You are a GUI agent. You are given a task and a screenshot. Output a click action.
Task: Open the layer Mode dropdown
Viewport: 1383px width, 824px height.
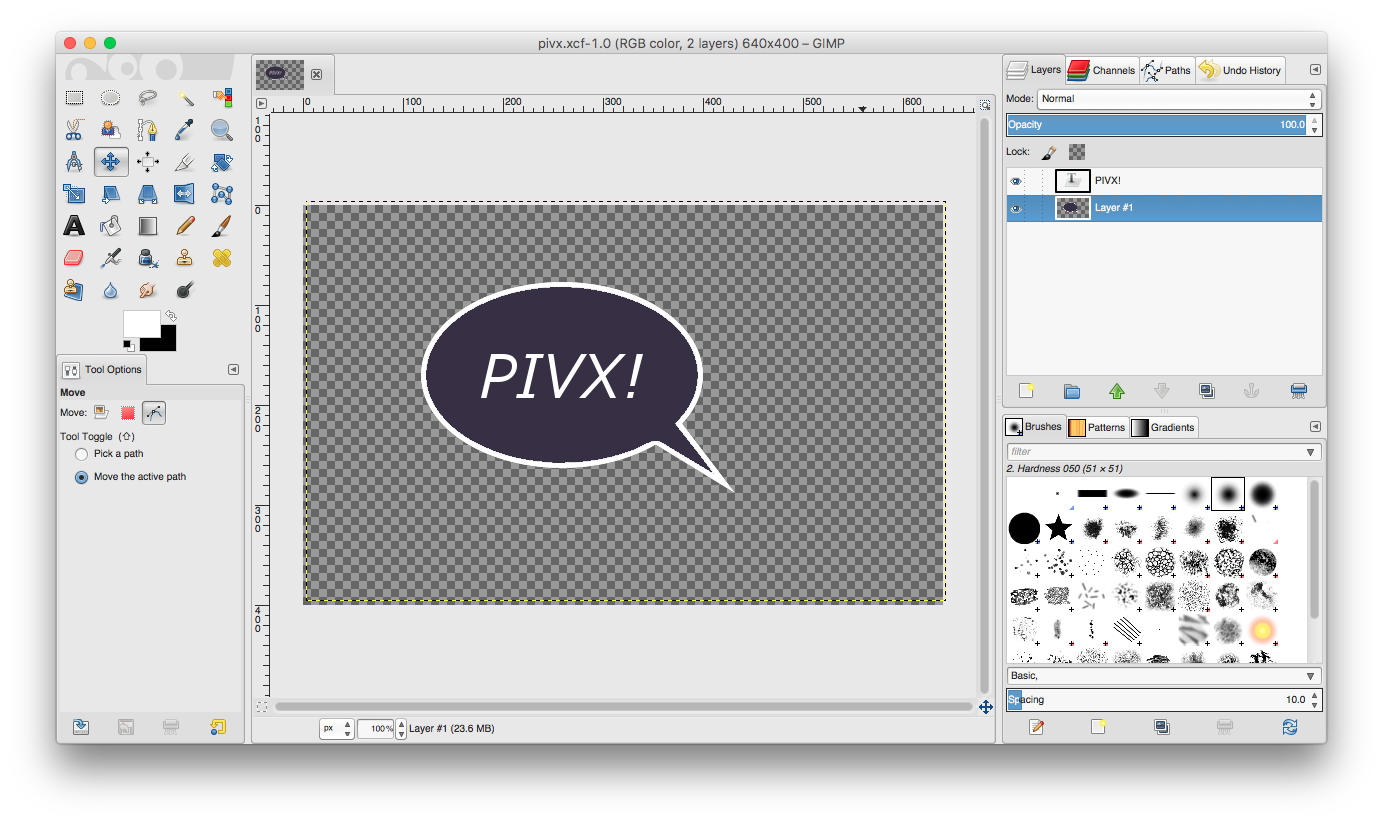point(1179,99)
